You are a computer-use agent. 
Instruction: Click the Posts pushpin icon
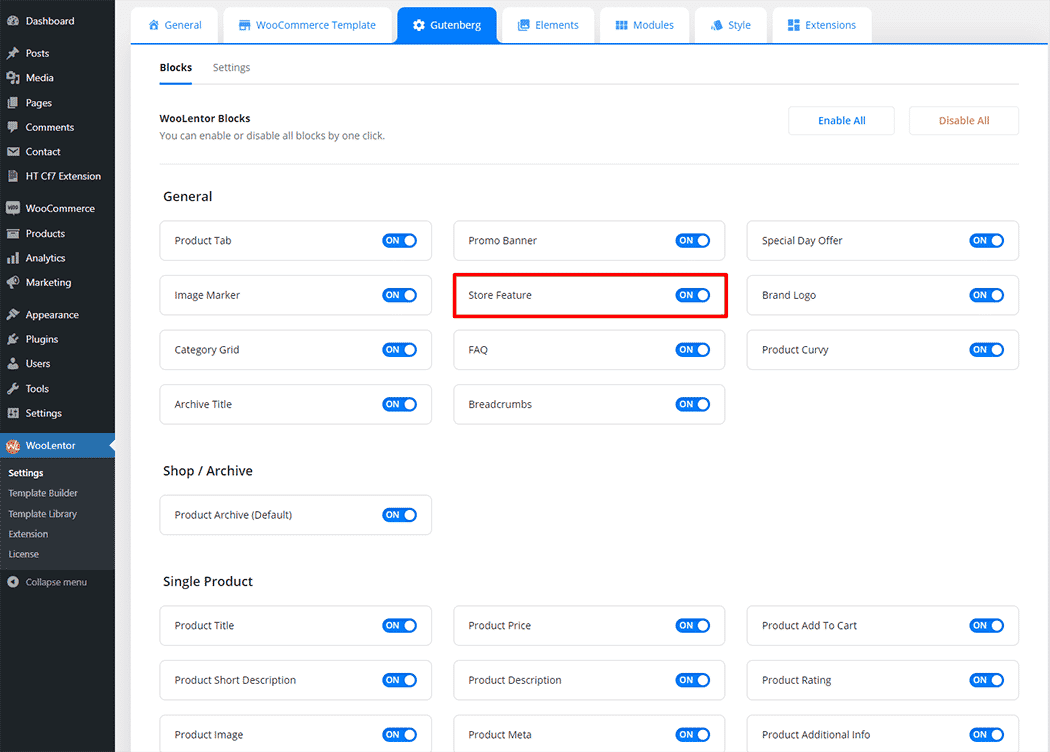pyautogui.click(x=13, y=53)
